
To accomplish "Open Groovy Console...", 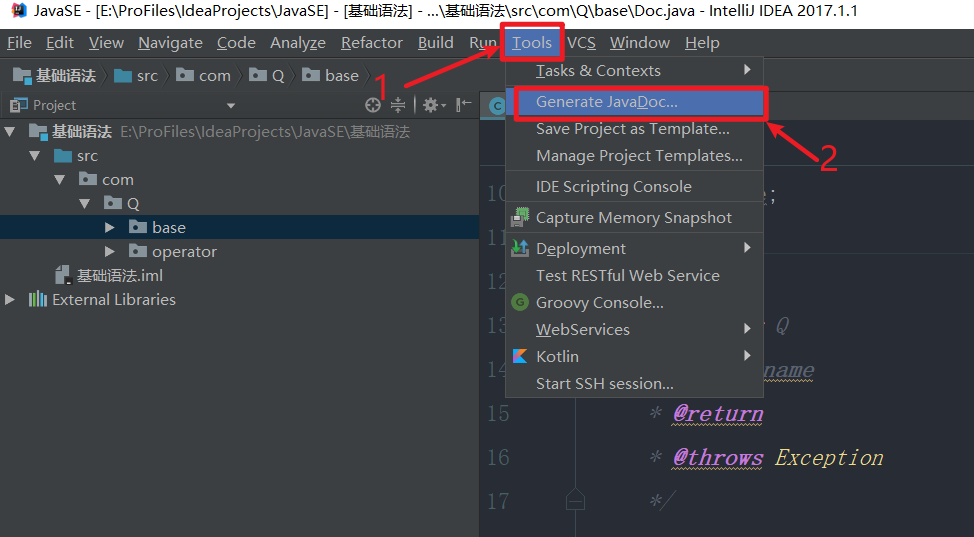I will (634, 302).
